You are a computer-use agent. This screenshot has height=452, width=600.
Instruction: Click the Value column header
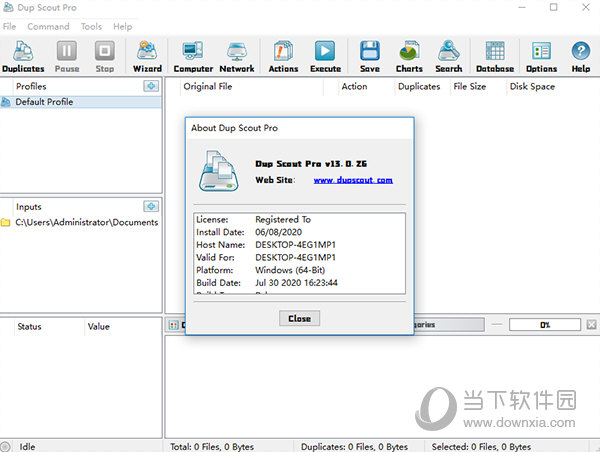(122, 326)
